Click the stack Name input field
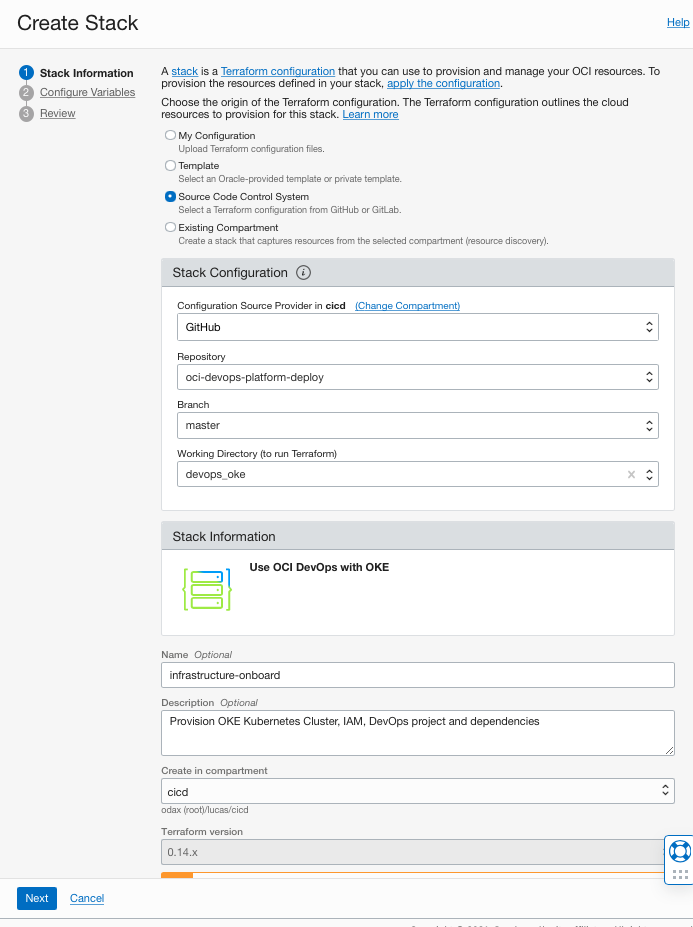Screen dimensions: 693x927 417,675
